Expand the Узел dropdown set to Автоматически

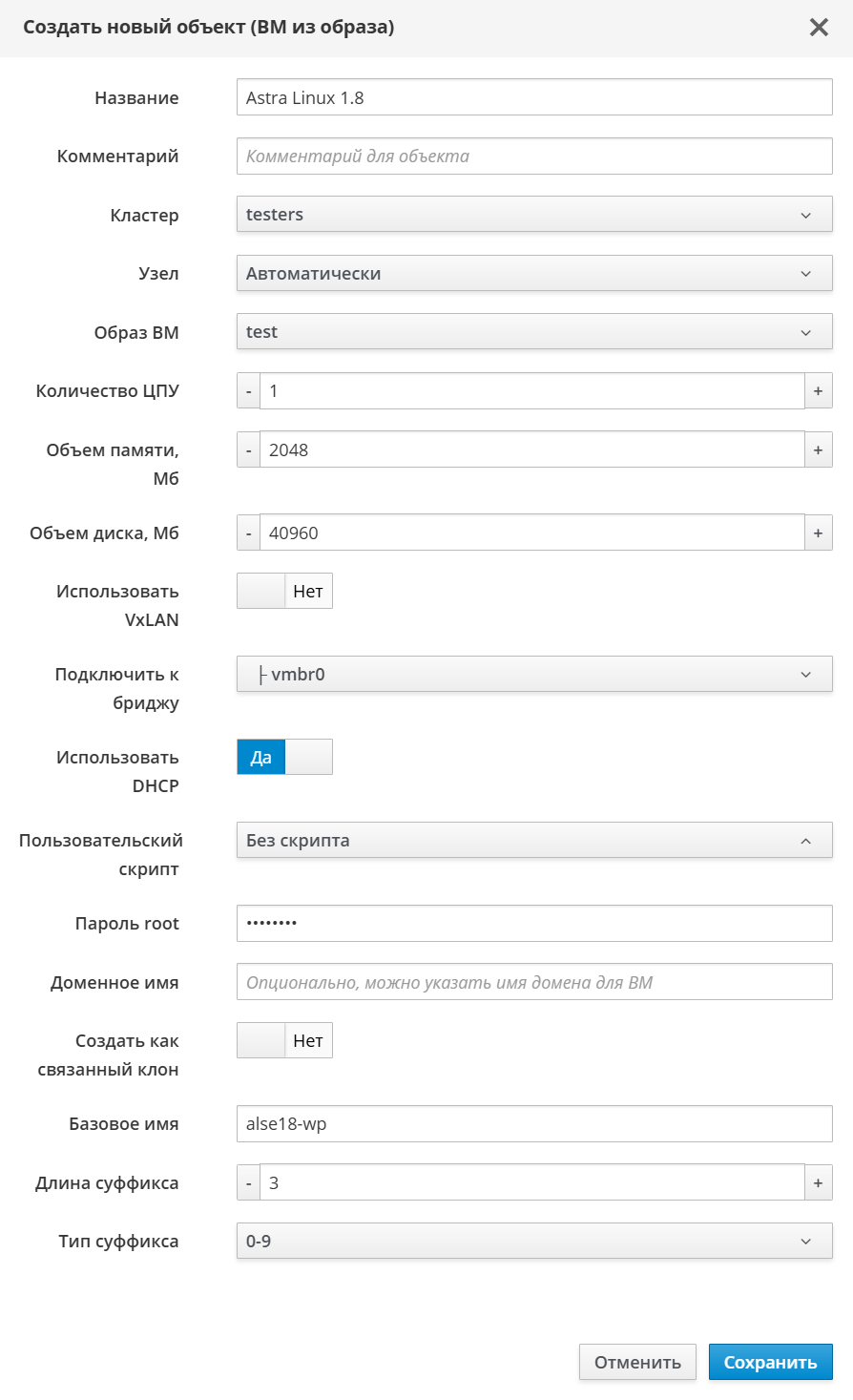pyautogui.click(x=534, y=274)
